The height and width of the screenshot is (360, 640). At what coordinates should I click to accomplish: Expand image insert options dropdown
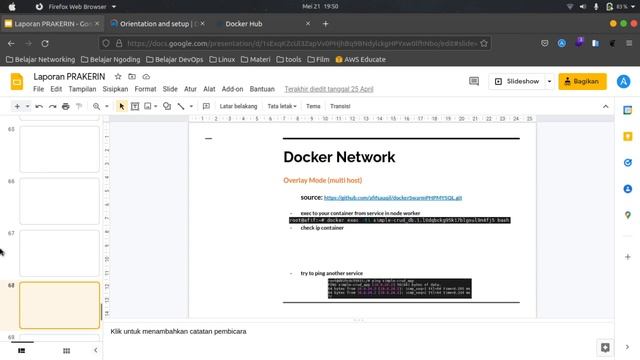tap(156, 106)
